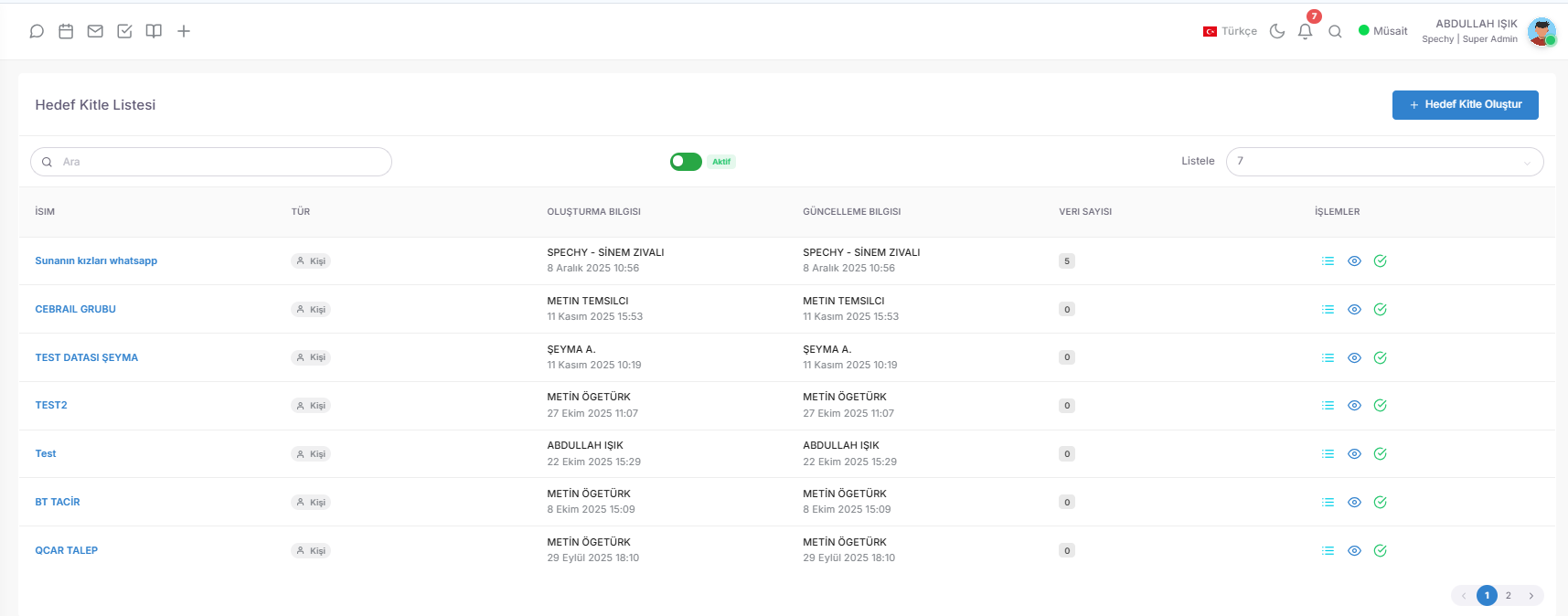Click eye icon for TEST DATASI ŞEYMA
The width and height of the screenshot is (1568, 616).
coord(1354,358)
